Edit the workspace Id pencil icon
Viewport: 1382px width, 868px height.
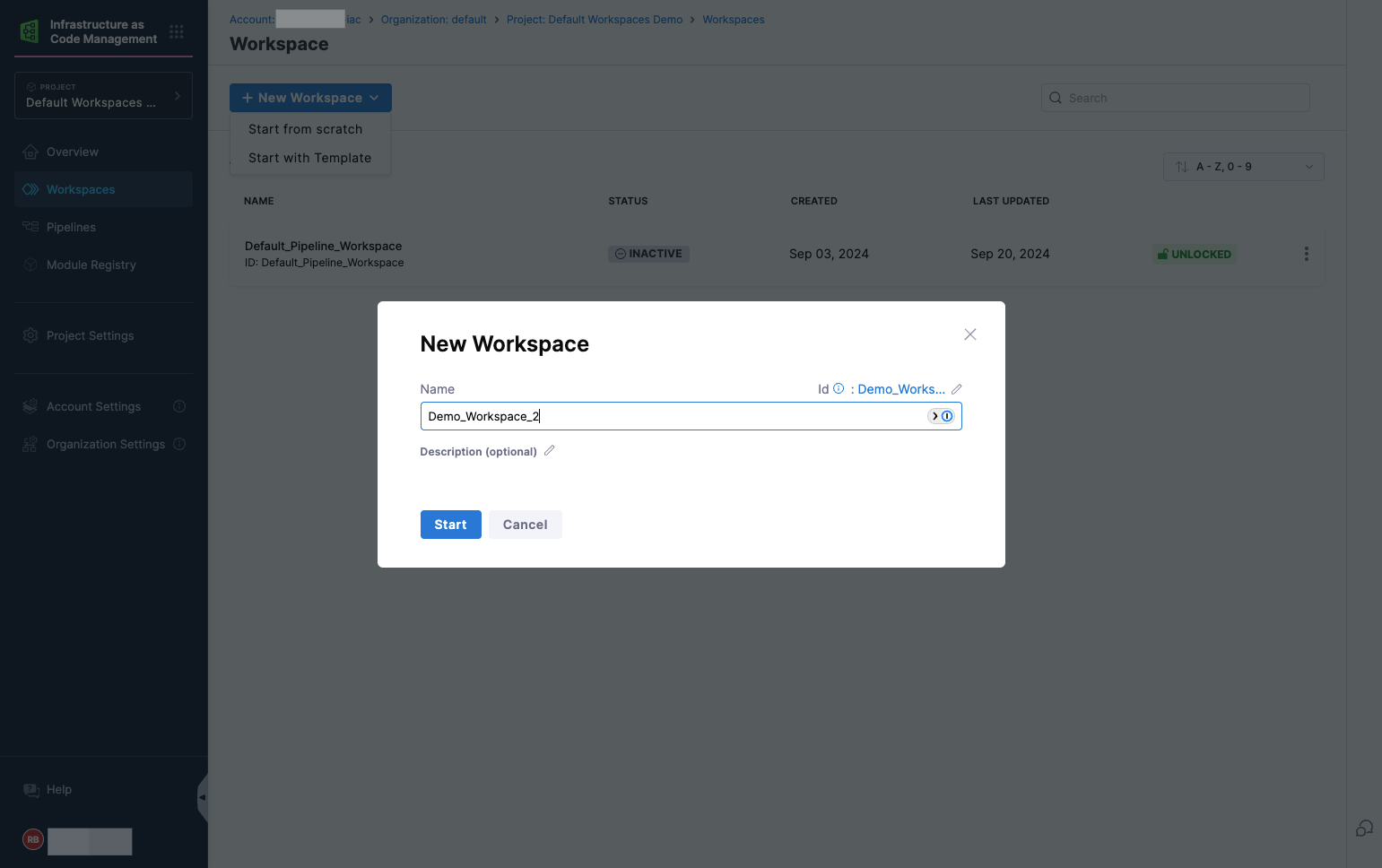pyautogui.click(x=957, y=389)
